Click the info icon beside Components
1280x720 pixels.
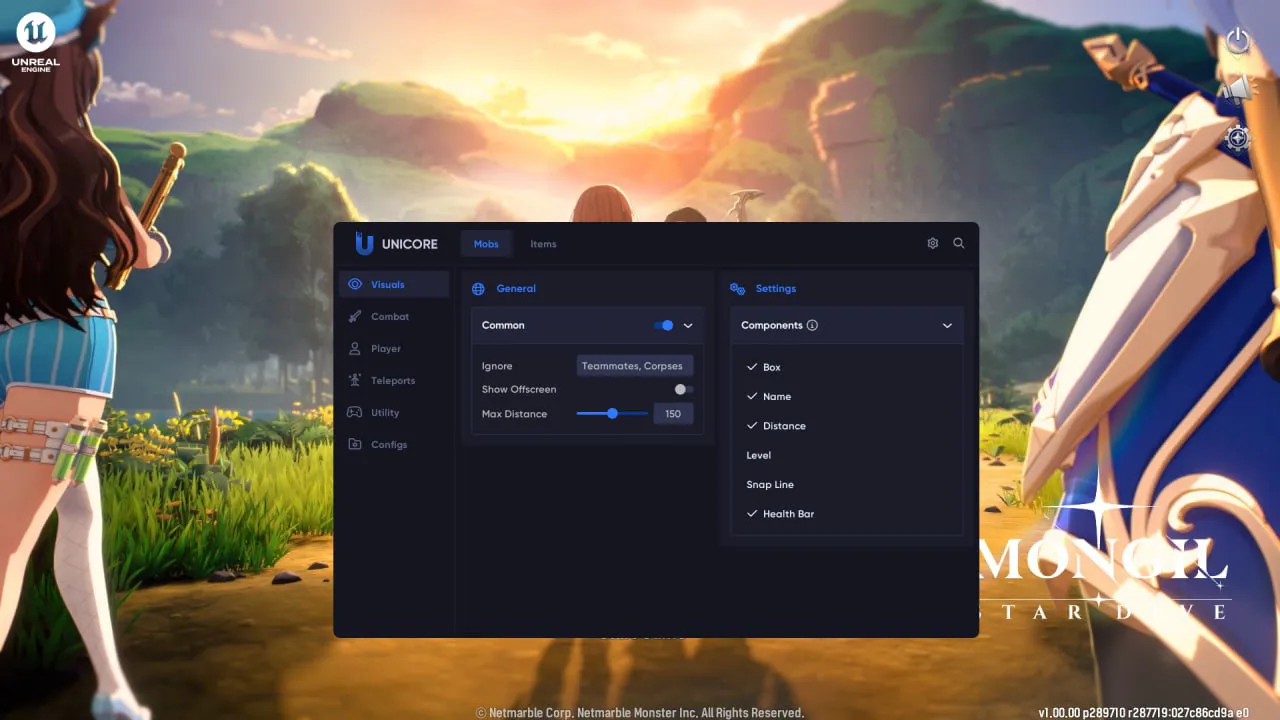812,325
